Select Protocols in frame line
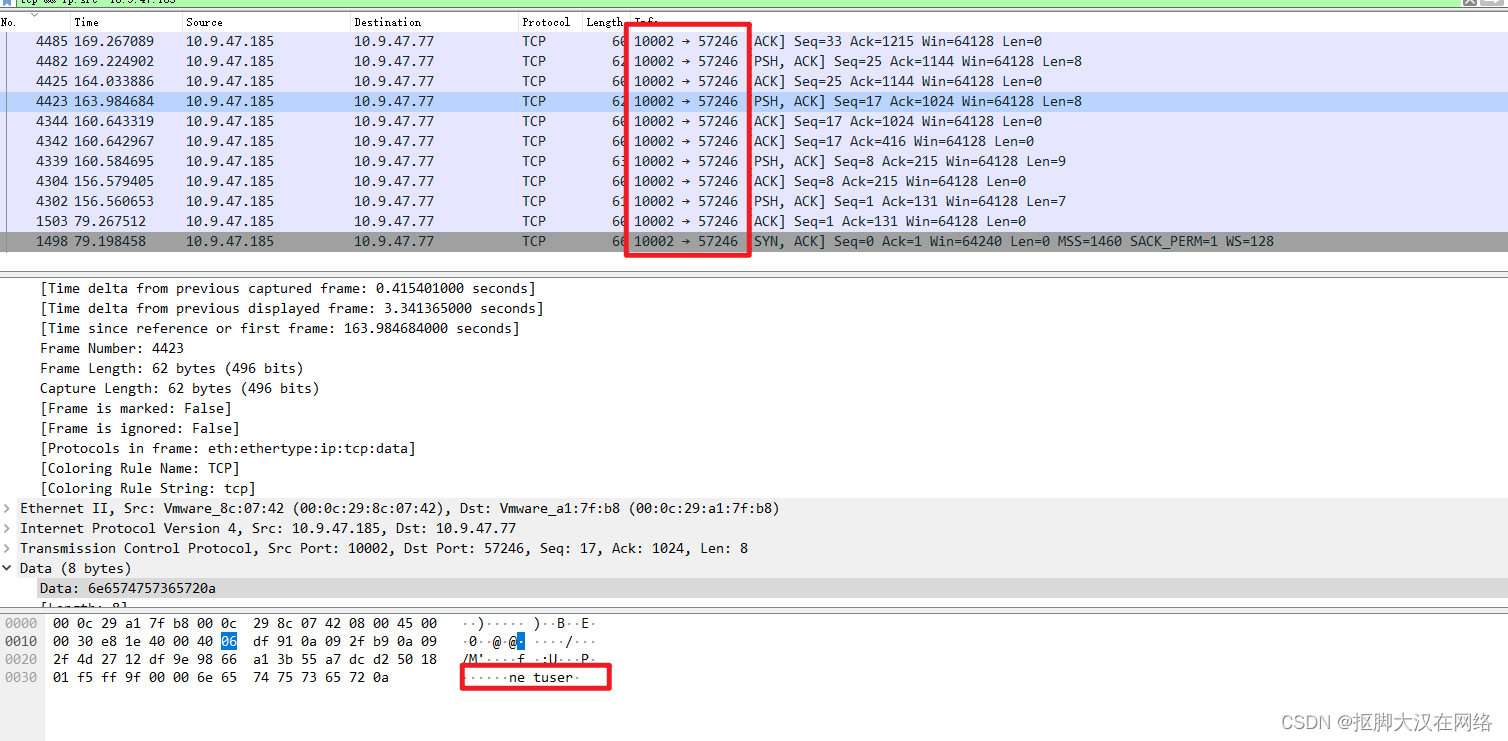1508x741 pixels. (228, 448)
